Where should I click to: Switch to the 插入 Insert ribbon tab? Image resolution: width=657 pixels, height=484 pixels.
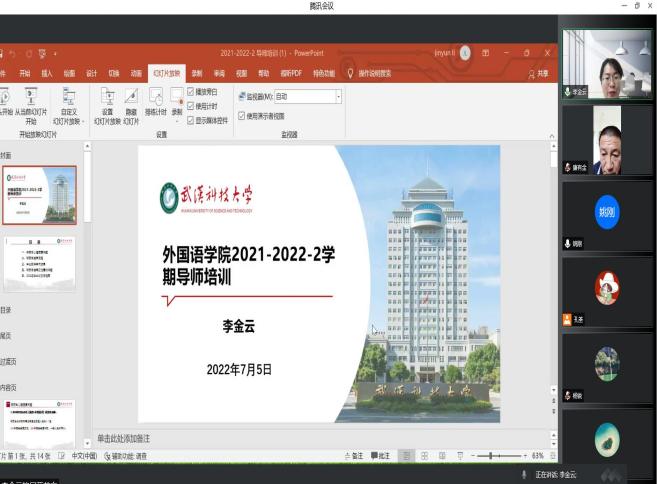(x=47, y=73)
